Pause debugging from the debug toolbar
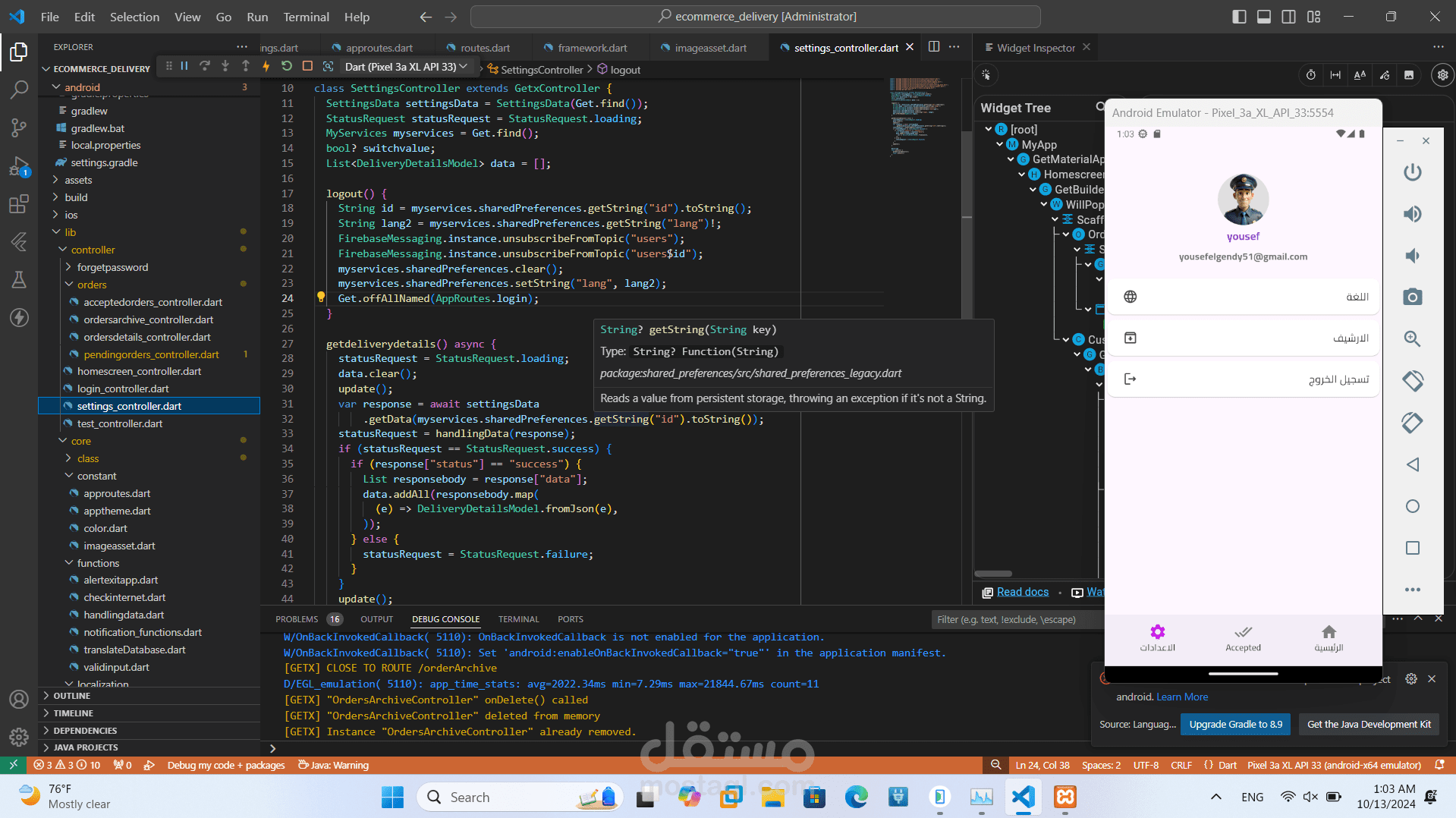Image resolution: width=1456 pixels, height=818 pixels. (184, 67)
